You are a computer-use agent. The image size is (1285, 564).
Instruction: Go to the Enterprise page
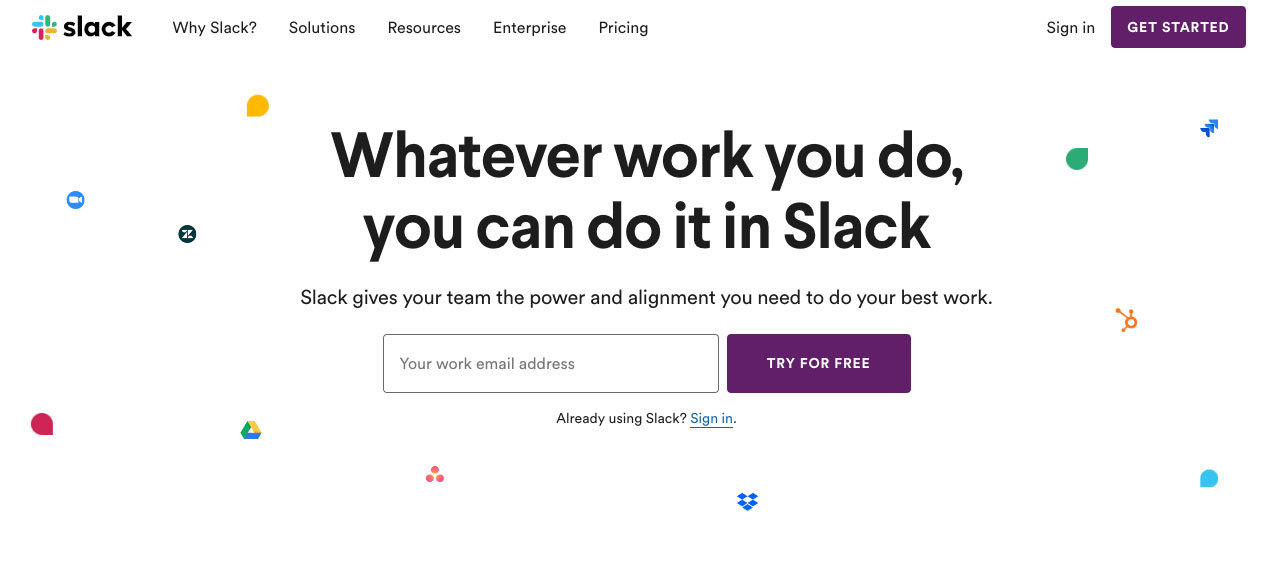pos(529,28)
